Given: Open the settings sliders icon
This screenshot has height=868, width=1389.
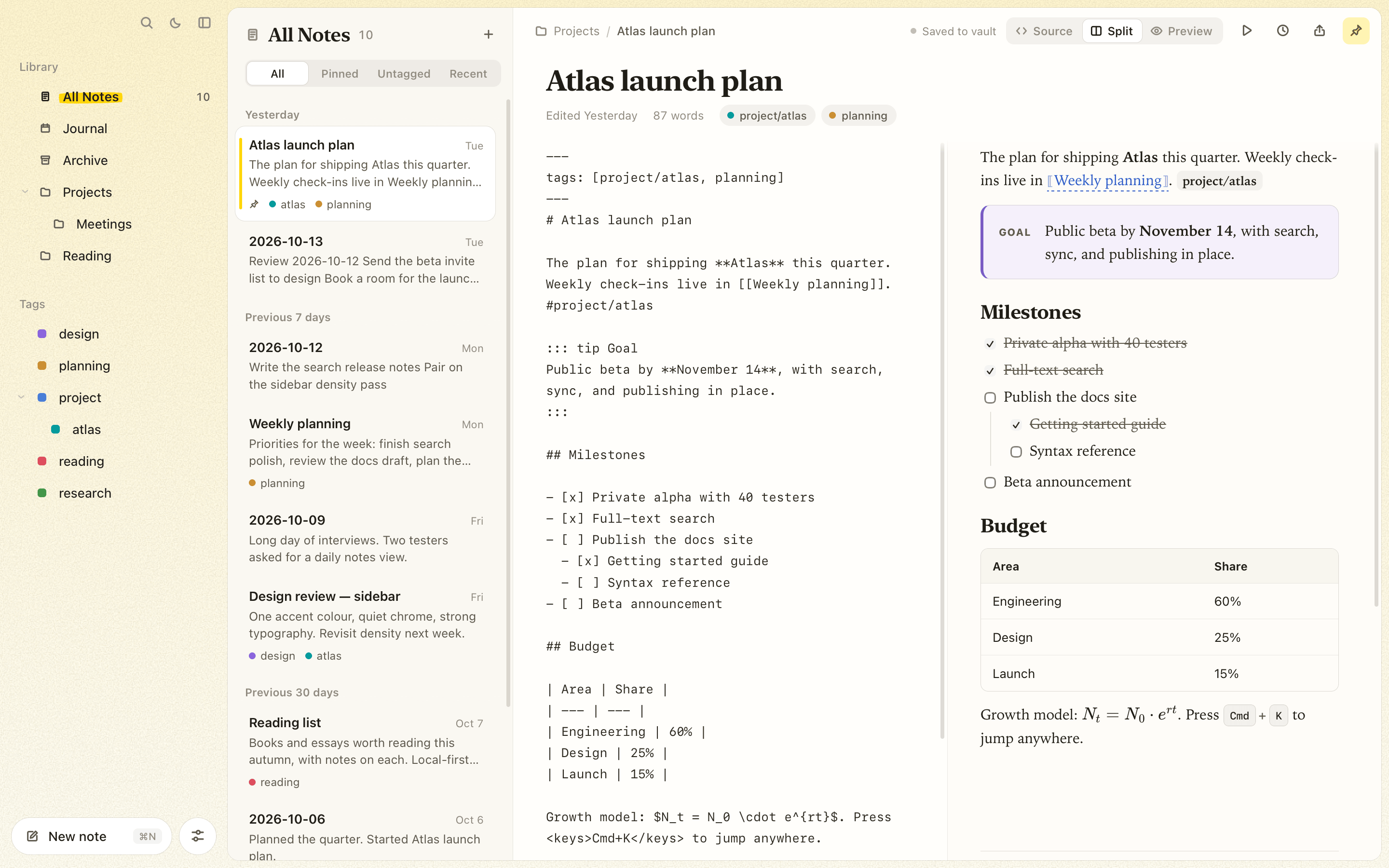Looking at the screenshot, I should tap(197, 836).
